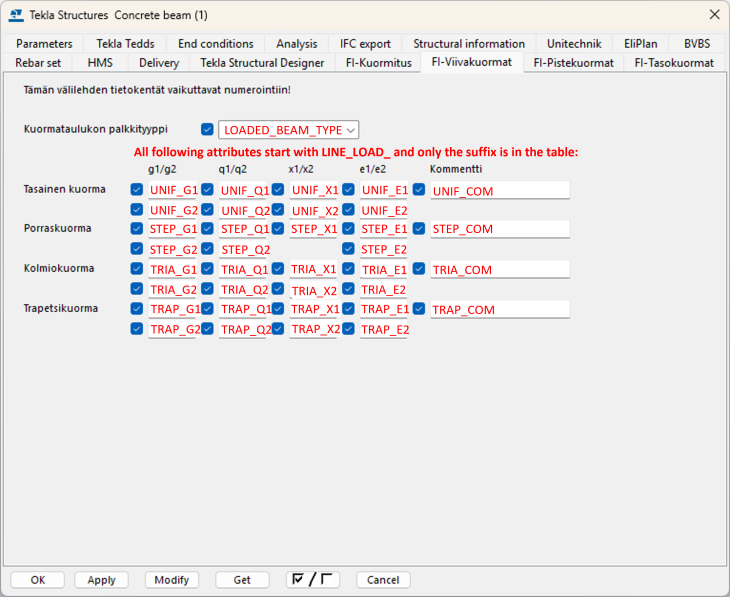Open the EliPlan tab
The width and height of the screenshot is (730, 597).
[x=641, y=44]
